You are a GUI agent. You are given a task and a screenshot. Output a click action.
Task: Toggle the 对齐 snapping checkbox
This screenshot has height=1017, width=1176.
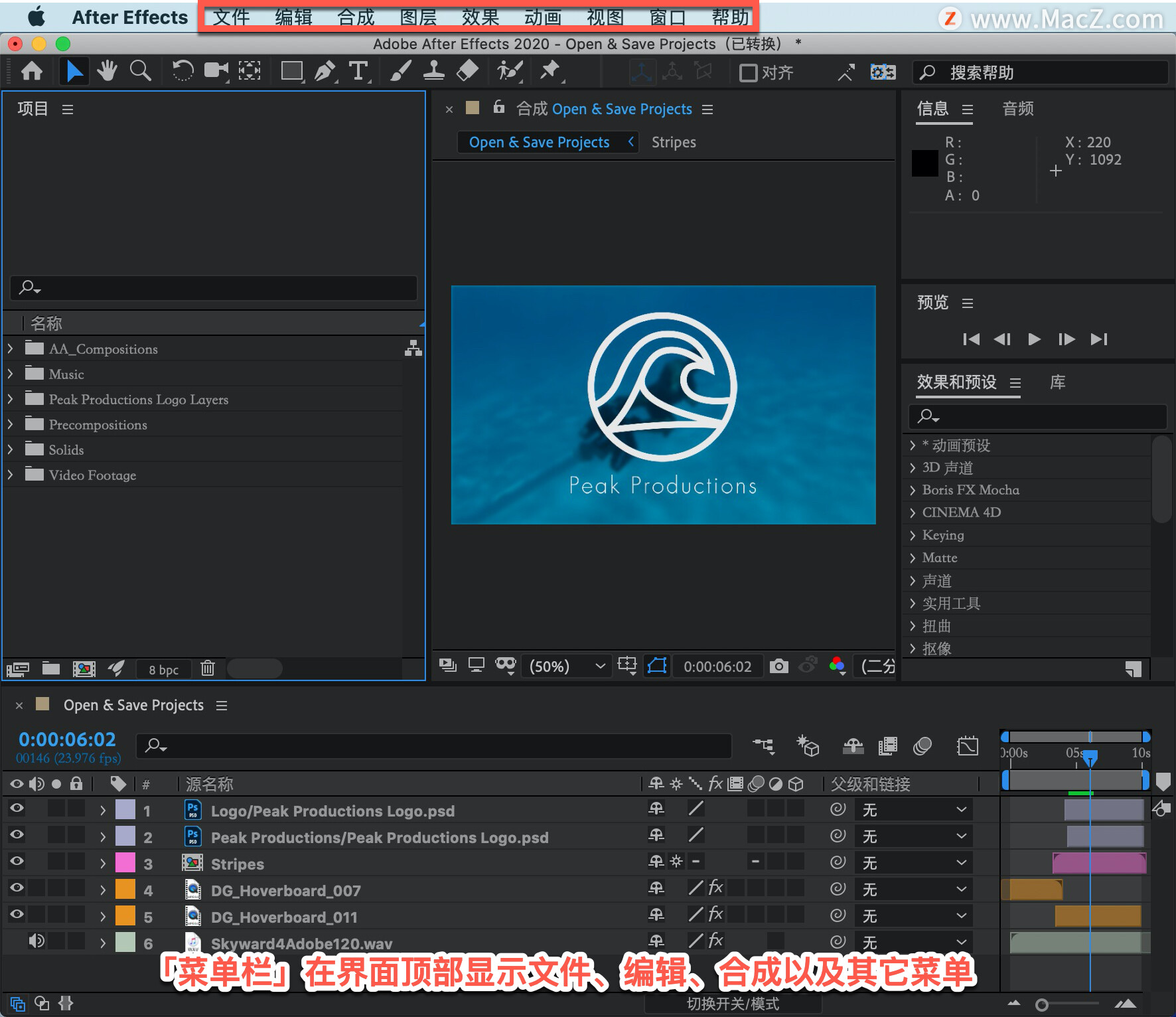(x=749, y=72)
